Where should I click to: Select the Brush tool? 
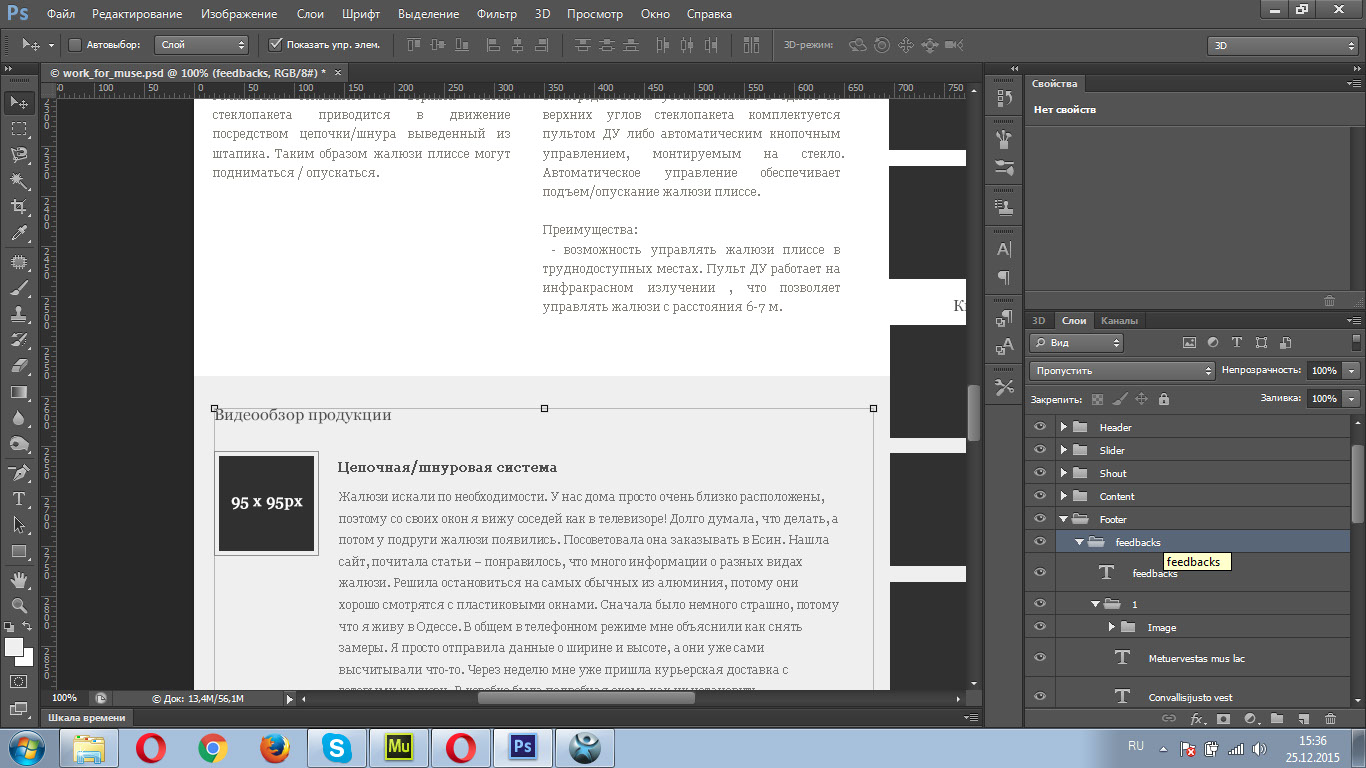19,289
